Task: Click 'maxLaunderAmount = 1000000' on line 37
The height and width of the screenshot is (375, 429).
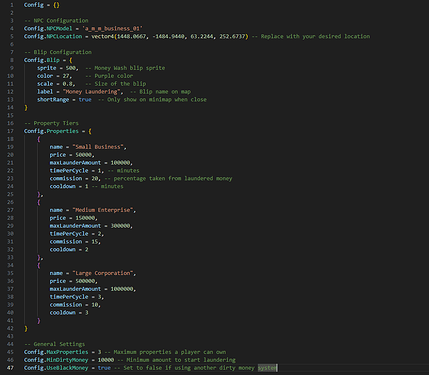Action: click(92, 289)
